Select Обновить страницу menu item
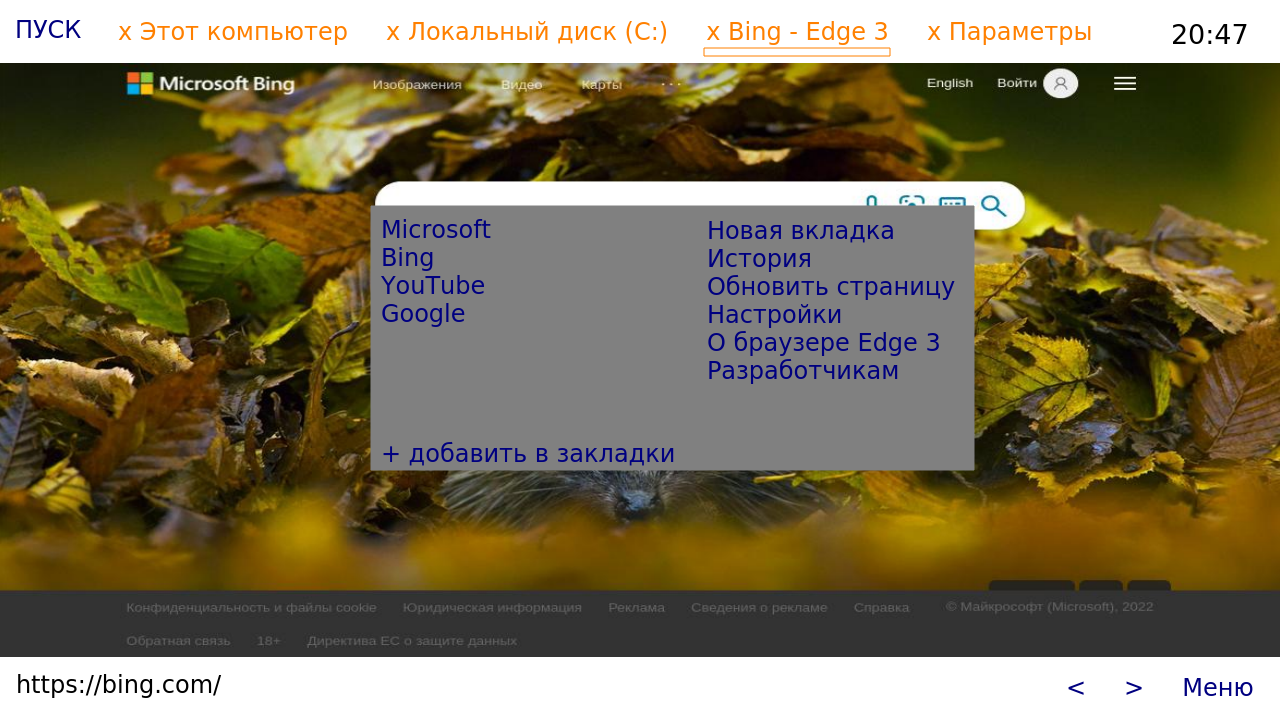Image resolution: width=1280 pixels, height=720 pixels. click(x=831, y=287)
